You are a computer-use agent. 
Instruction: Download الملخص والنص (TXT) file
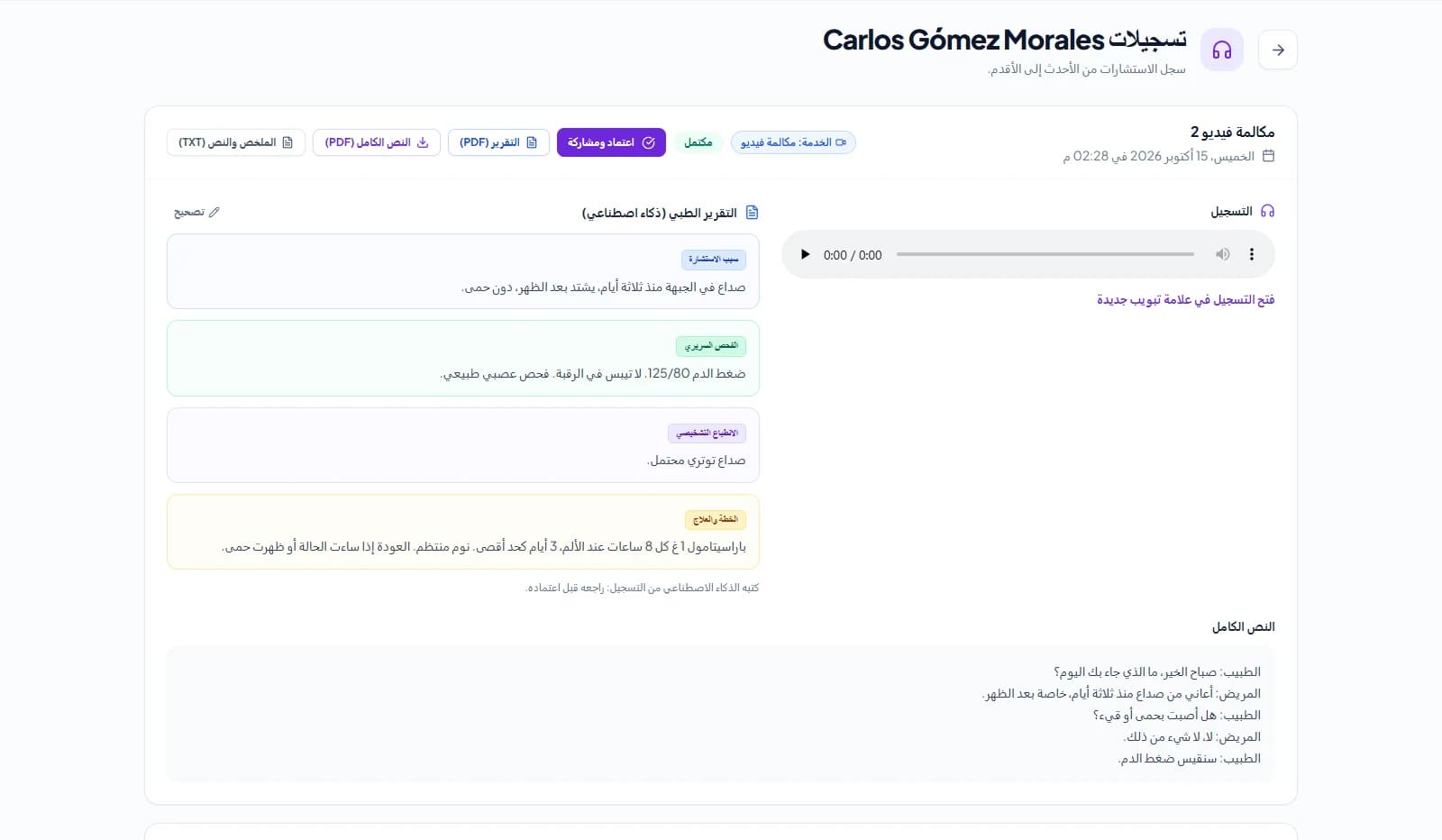click(x=236, y=142)
